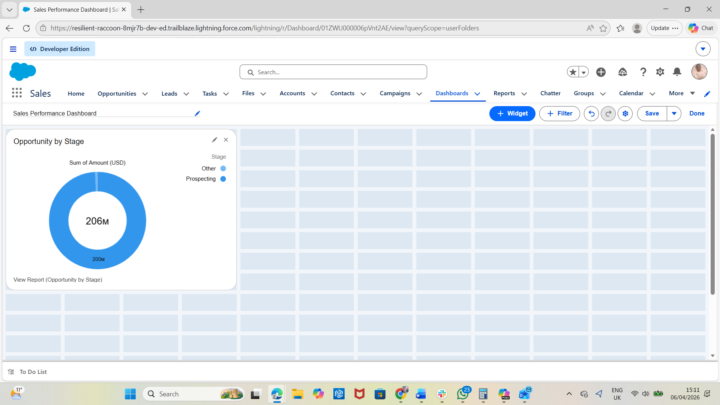This screenshot has height=405, width=720.
Task: Open the Contacts tab
Action: (342, 93)
